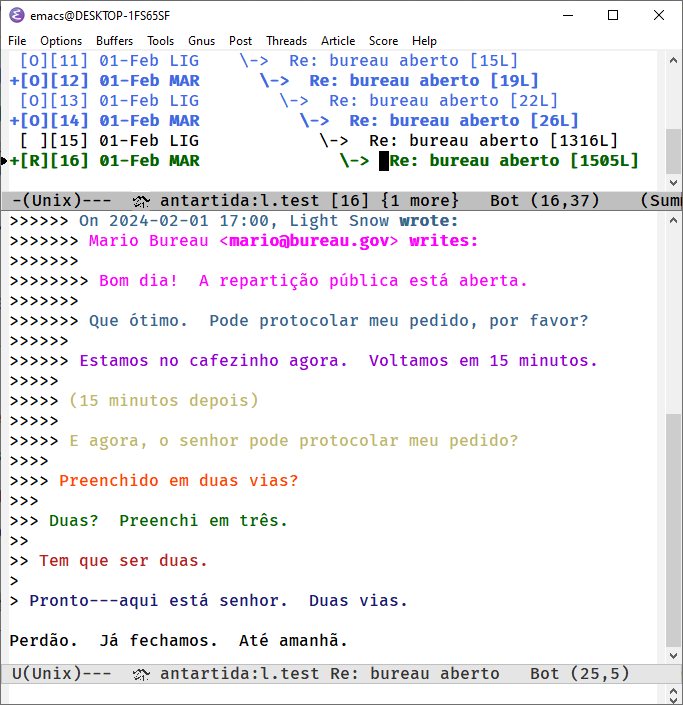Click the Emacs icon in title bar
Screen dimensions: 683x705
[16, 15]
